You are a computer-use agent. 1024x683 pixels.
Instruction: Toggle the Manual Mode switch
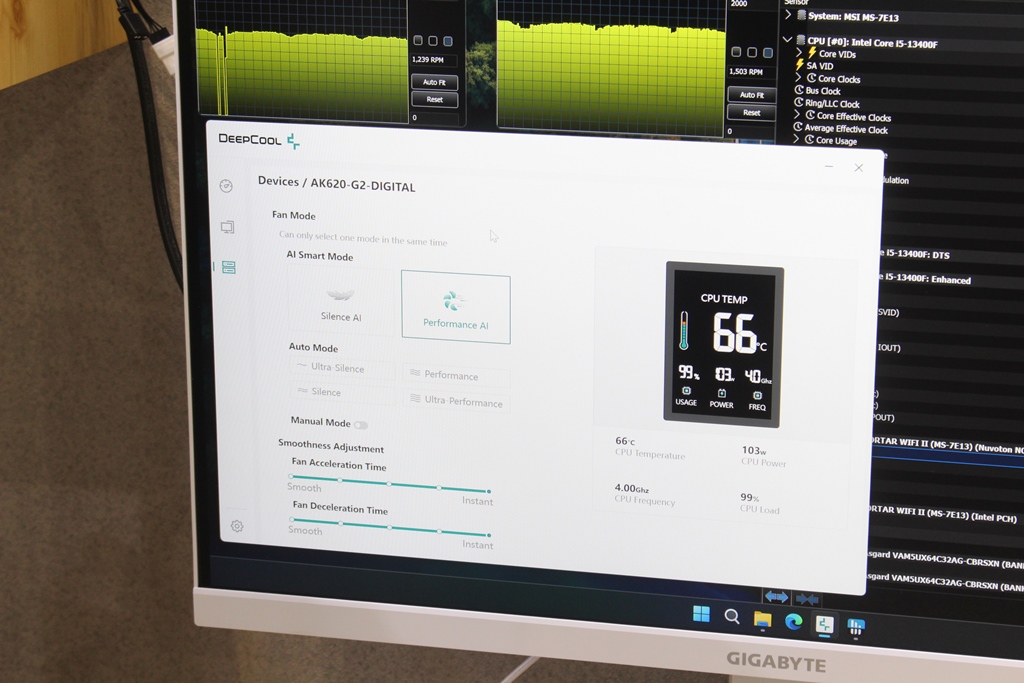pos(361,425)
